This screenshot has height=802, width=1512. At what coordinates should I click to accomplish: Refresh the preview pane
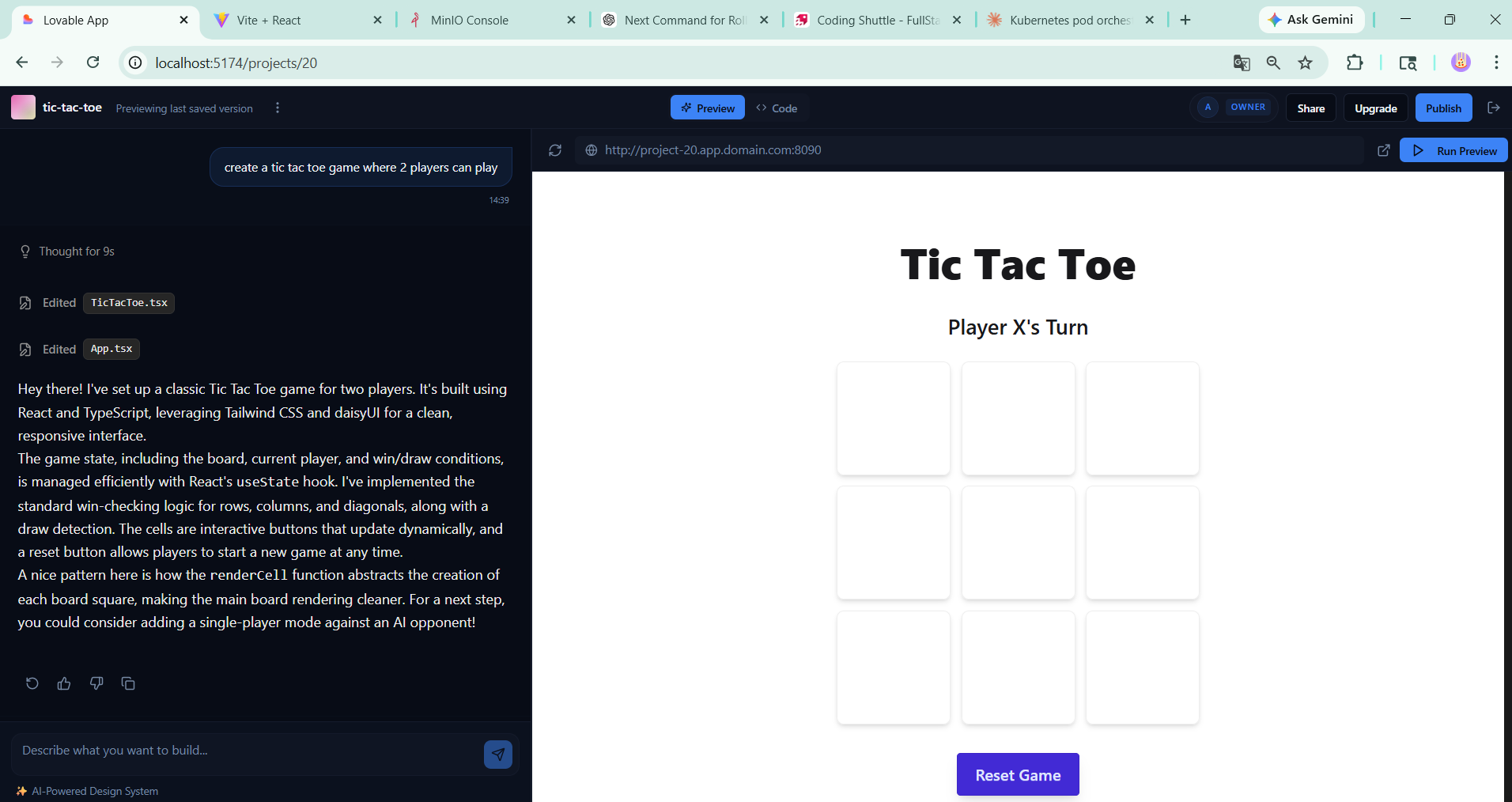[x=555, y=150]
